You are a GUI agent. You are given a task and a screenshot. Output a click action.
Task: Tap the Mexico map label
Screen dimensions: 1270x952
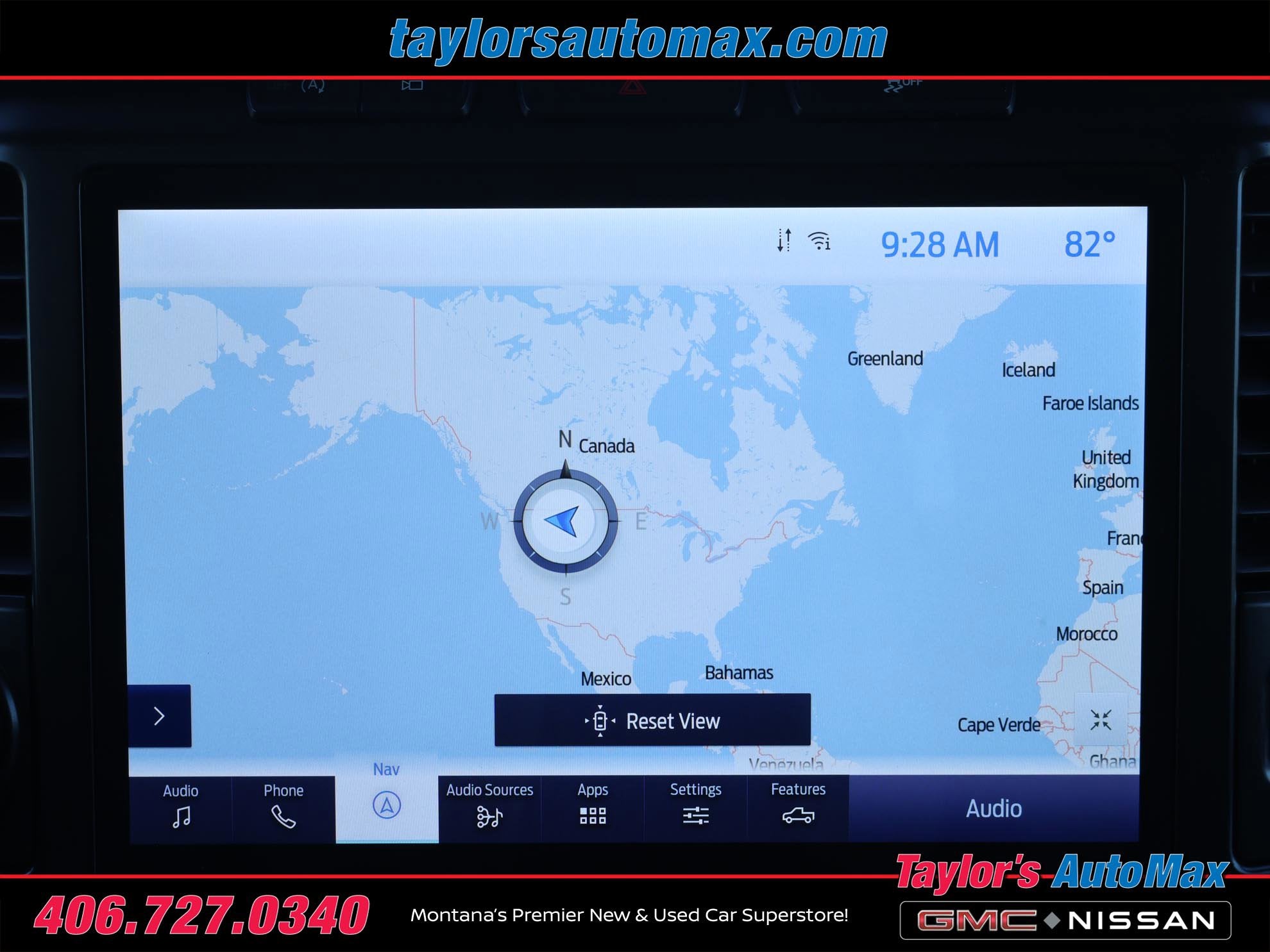[x=605, y=679]
